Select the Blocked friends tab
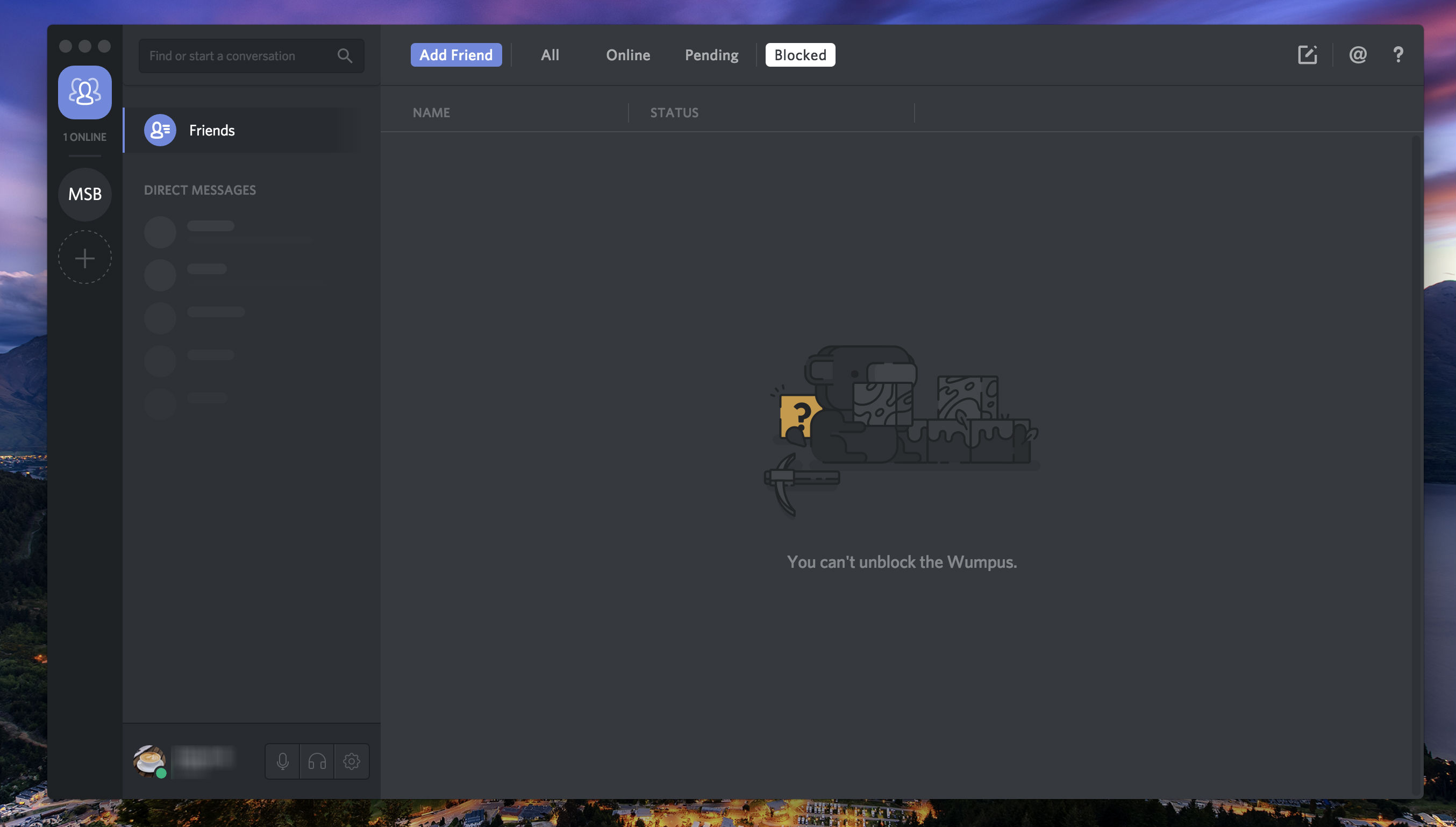The image size is (1456, 827). pyautogui.click(x=799, y=54)
